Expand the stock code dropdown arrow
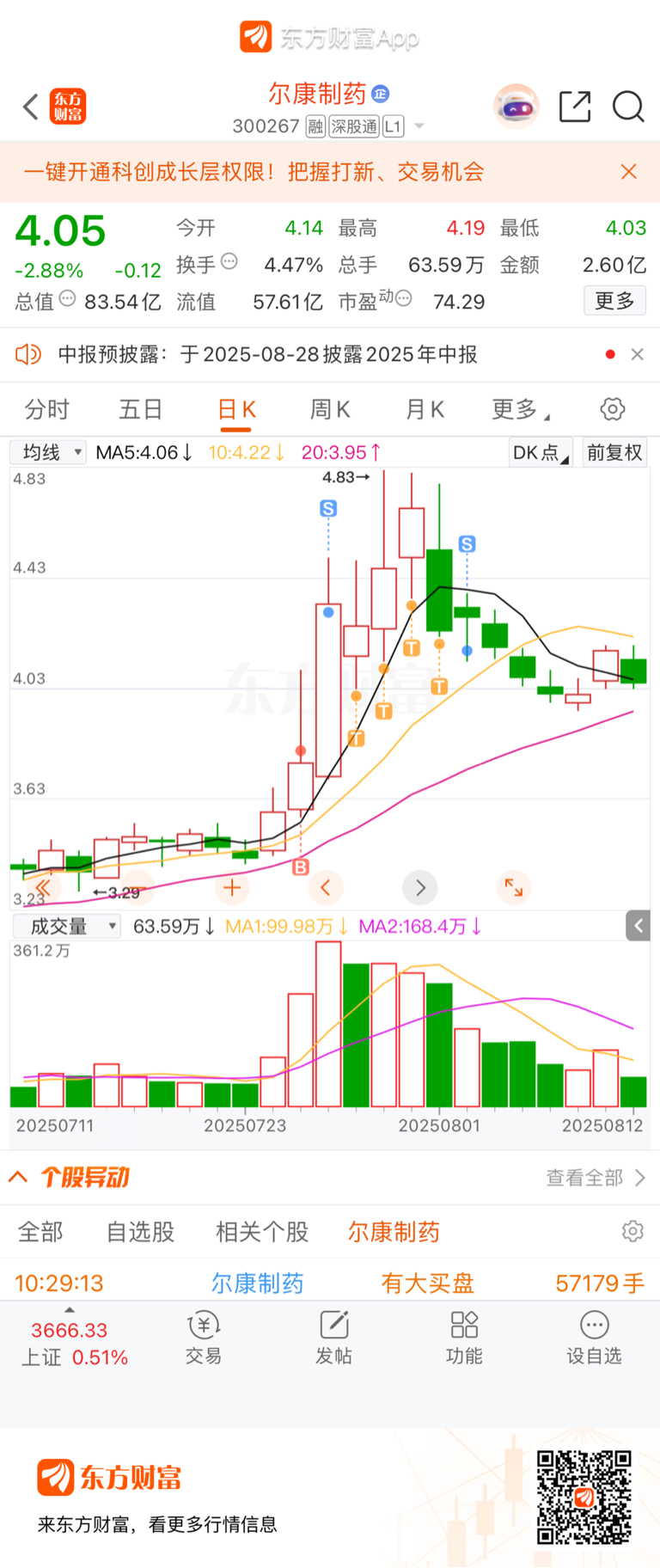This screenshot has width=660, height=1568. pos(419,126)
